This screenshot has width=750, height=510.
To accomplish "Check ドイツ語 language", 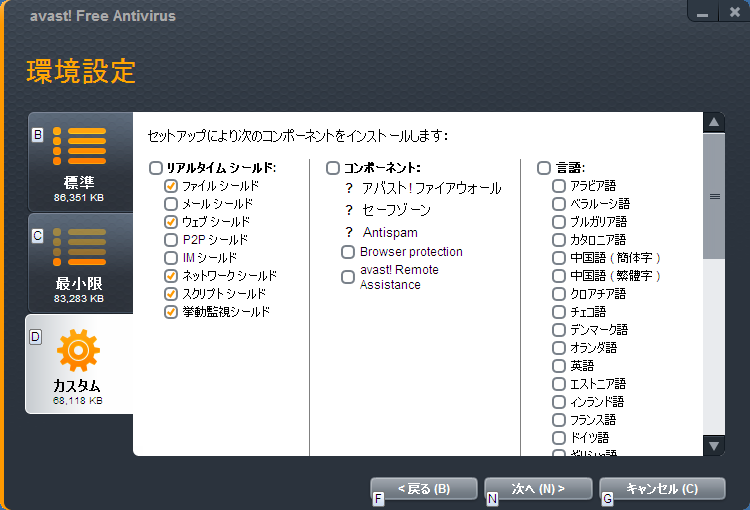I will (559, 438).
